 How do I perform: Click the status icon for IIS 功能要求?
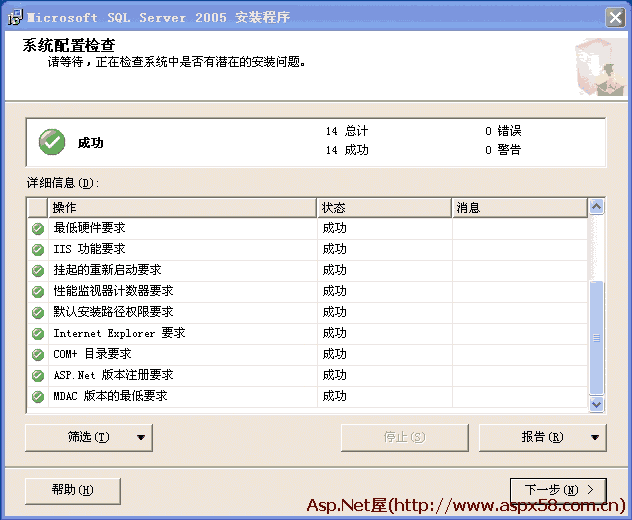pyautogui.click(x=38, y=250)
